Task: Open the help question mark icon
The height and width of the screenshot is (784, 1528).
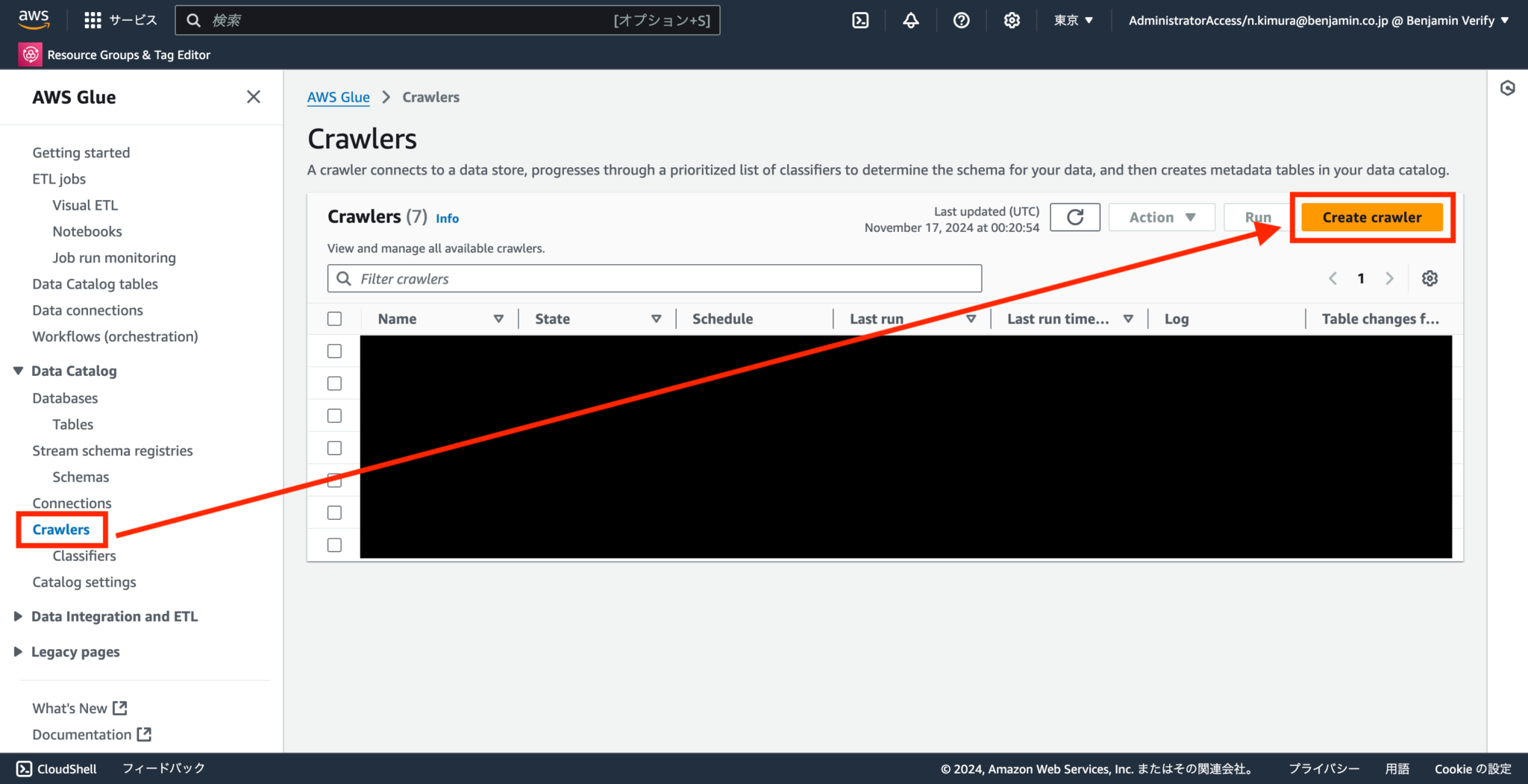Action: [961, 20]
